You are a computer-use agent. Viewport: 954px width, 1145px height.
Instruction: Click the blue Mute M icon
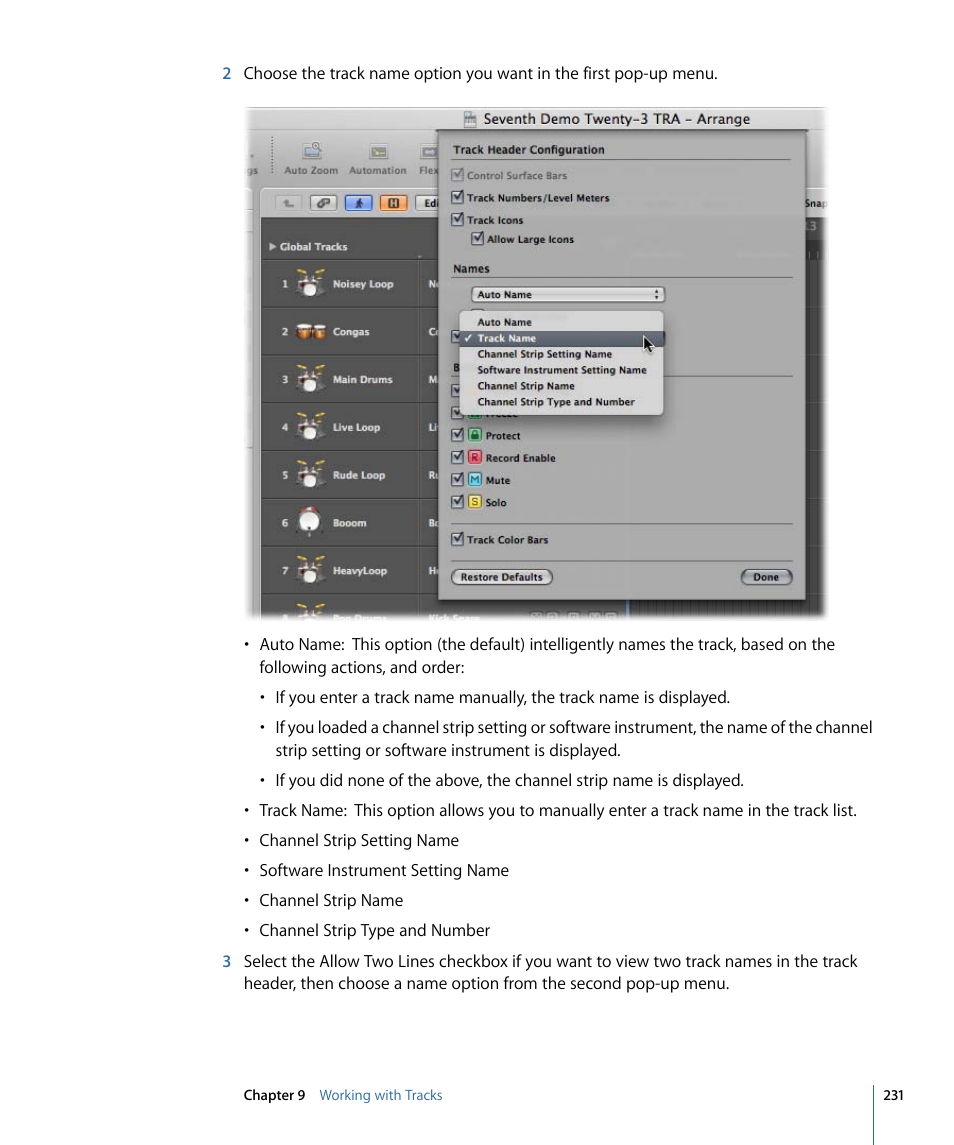[475, 480]
